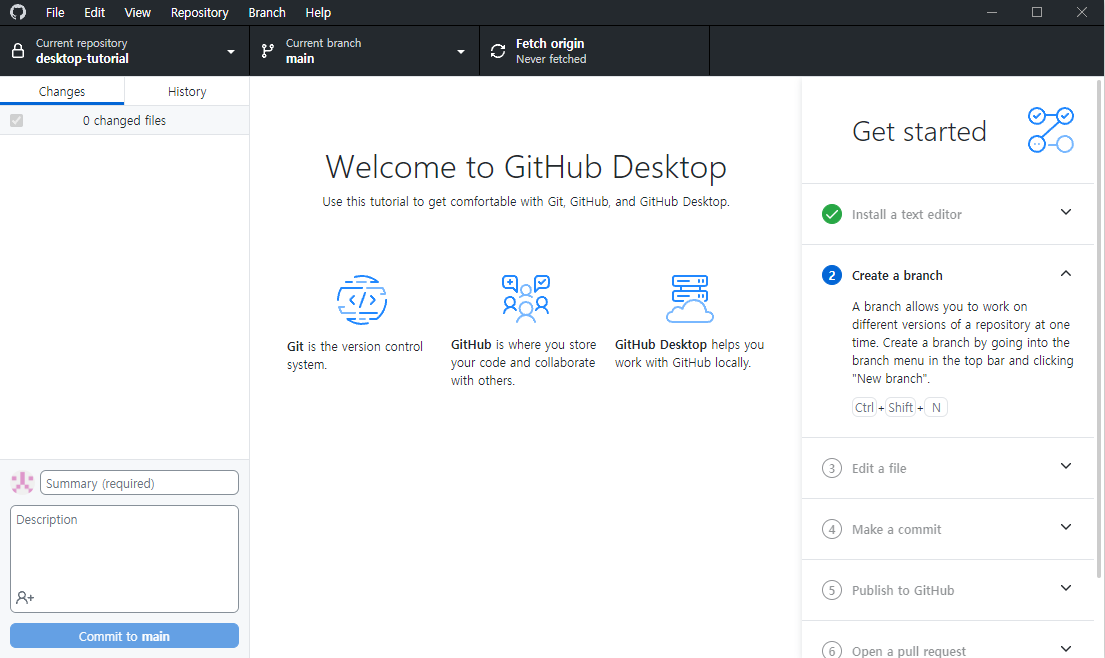
Task: Click the Ctrl key hint
Action: pos(864,407)
